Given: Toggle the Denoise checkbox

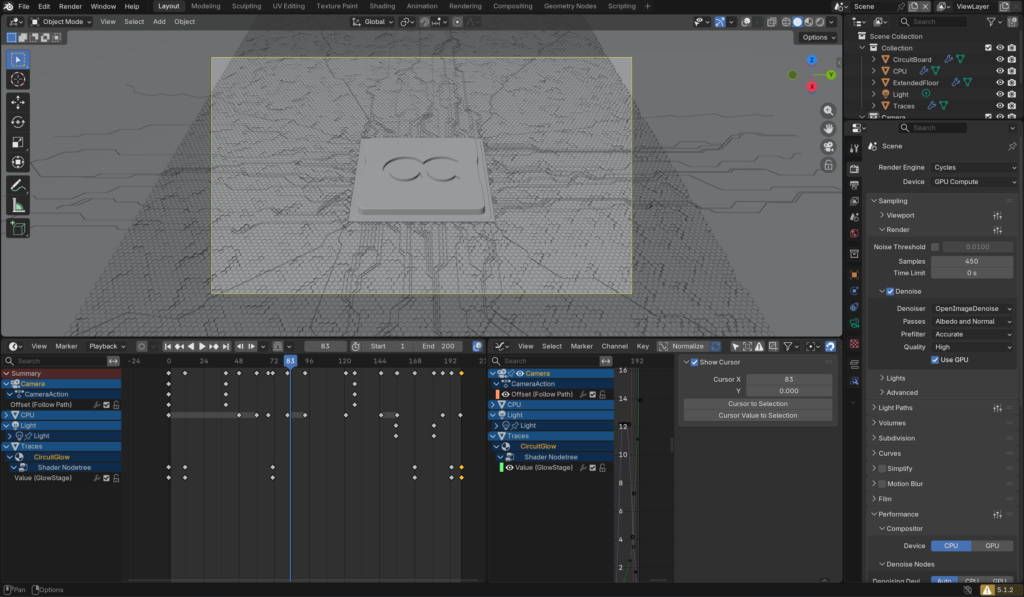Looking at the screenshot, I should (890, 291).
